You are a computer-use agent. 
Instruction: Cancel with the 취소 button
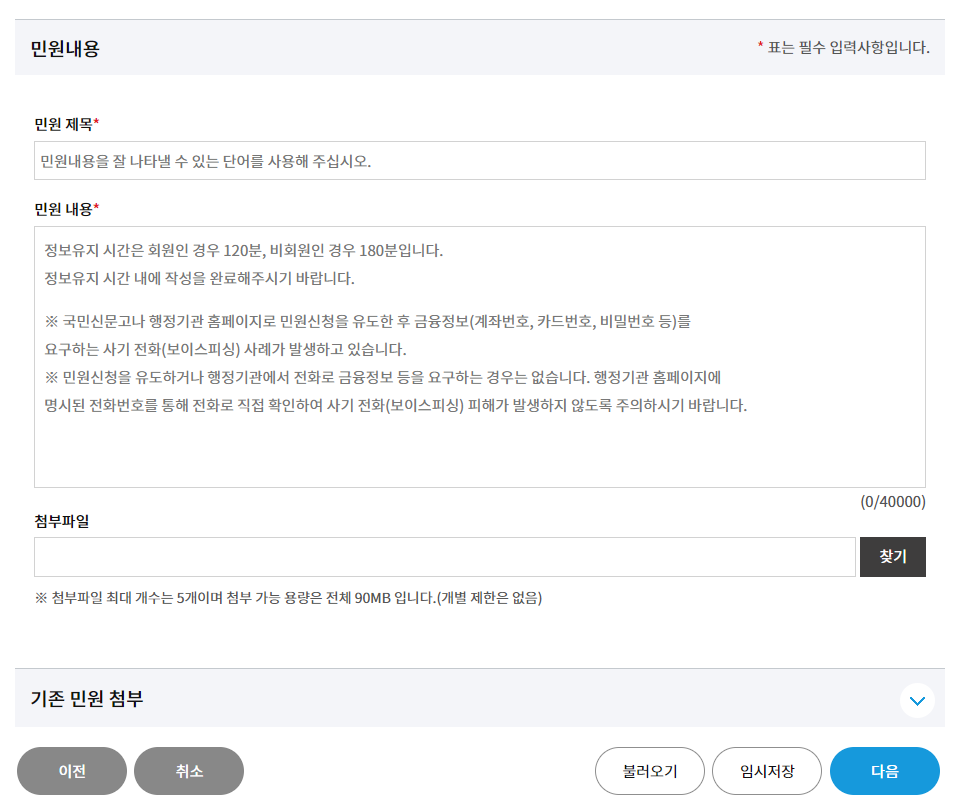(189, 771)
